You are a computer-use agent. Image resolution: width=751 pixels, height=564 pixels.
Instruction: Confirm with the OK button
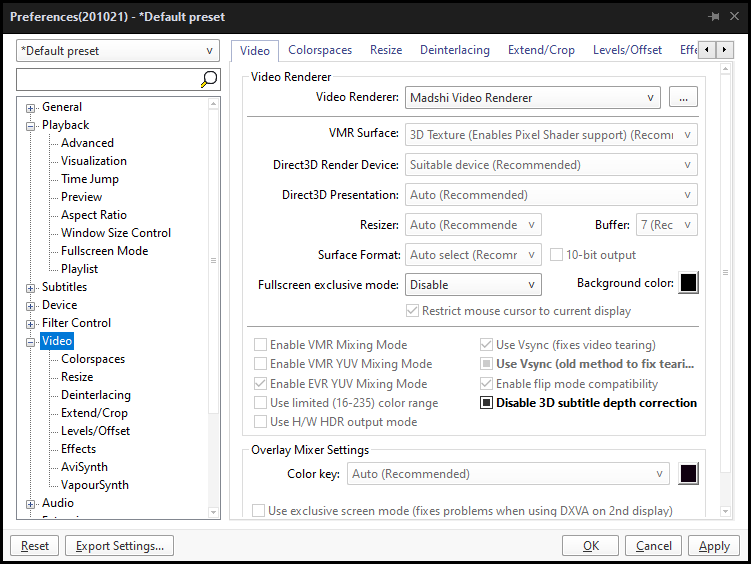point(591,546)
